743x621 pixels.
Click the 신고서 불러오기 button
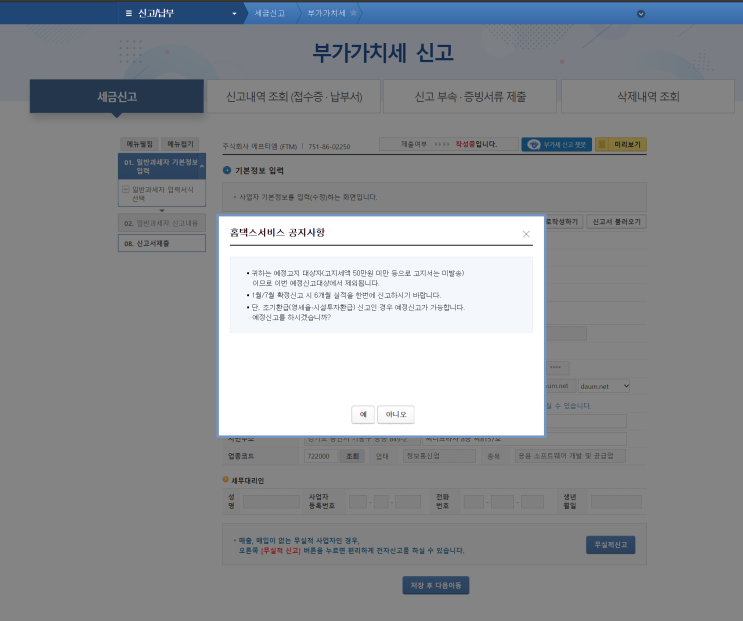pos(616,222)
